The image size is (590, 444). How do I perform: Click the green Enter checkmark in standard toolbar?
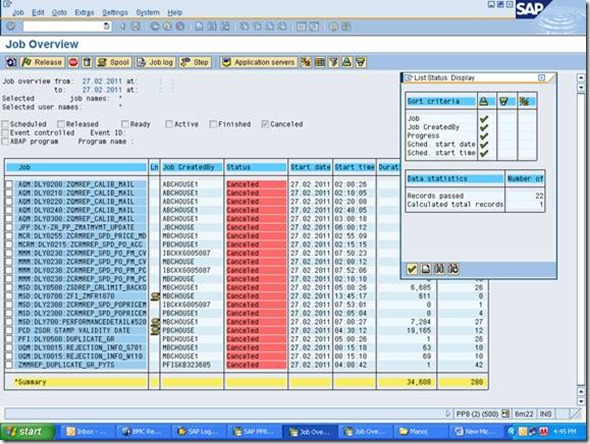pyautogui.click(x=11, y=26)
